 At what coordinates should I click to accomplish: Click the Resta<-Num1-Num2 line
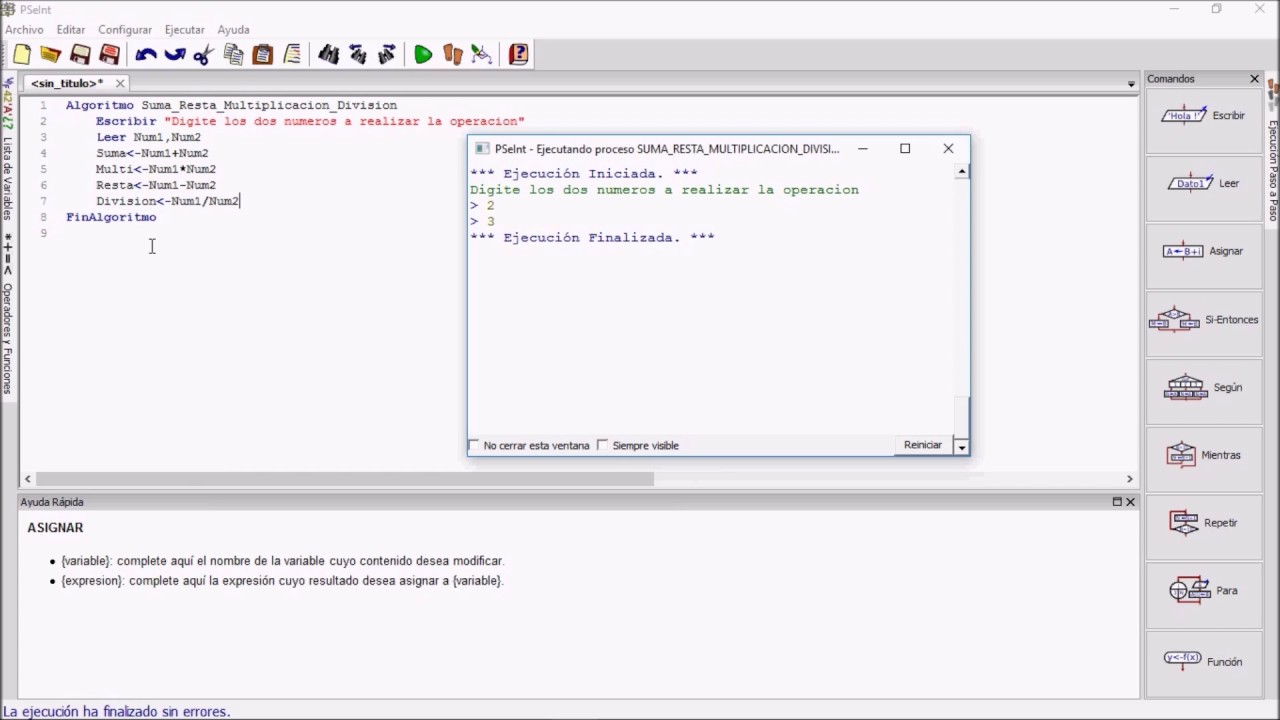pos(156,185)
